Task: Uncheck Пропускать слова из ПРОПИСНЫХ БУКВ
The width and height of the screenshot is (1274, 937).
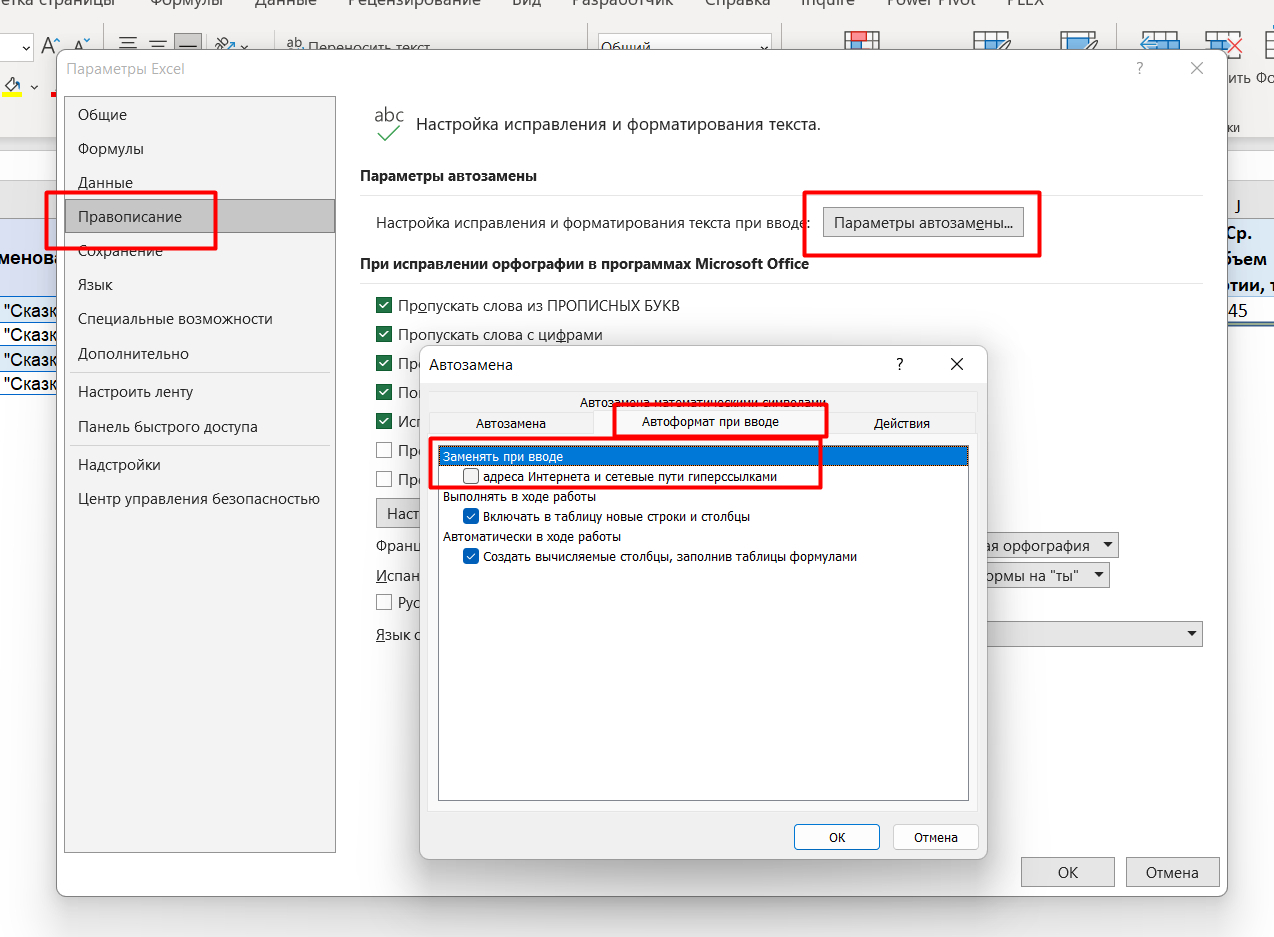Action: [x=384, y=305]
